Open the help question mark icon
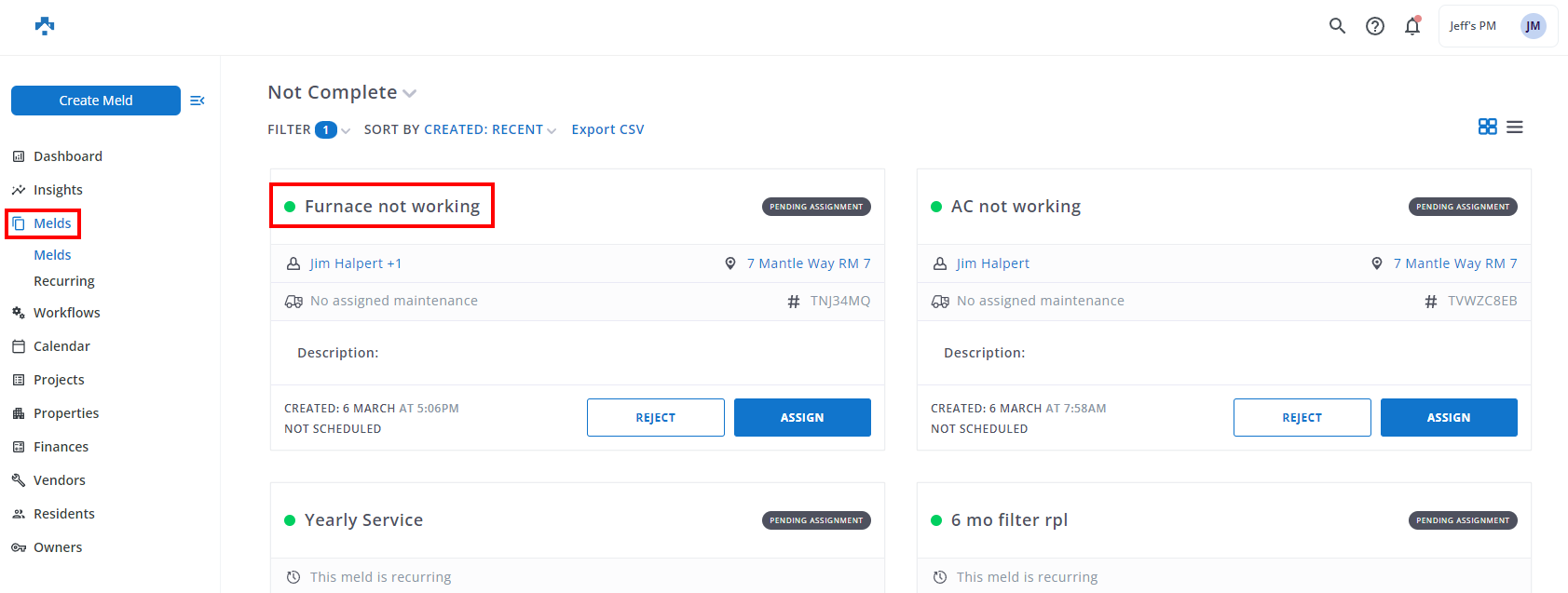The width and height of the screenshot is (1568, 593). (x=1374, y=26)
